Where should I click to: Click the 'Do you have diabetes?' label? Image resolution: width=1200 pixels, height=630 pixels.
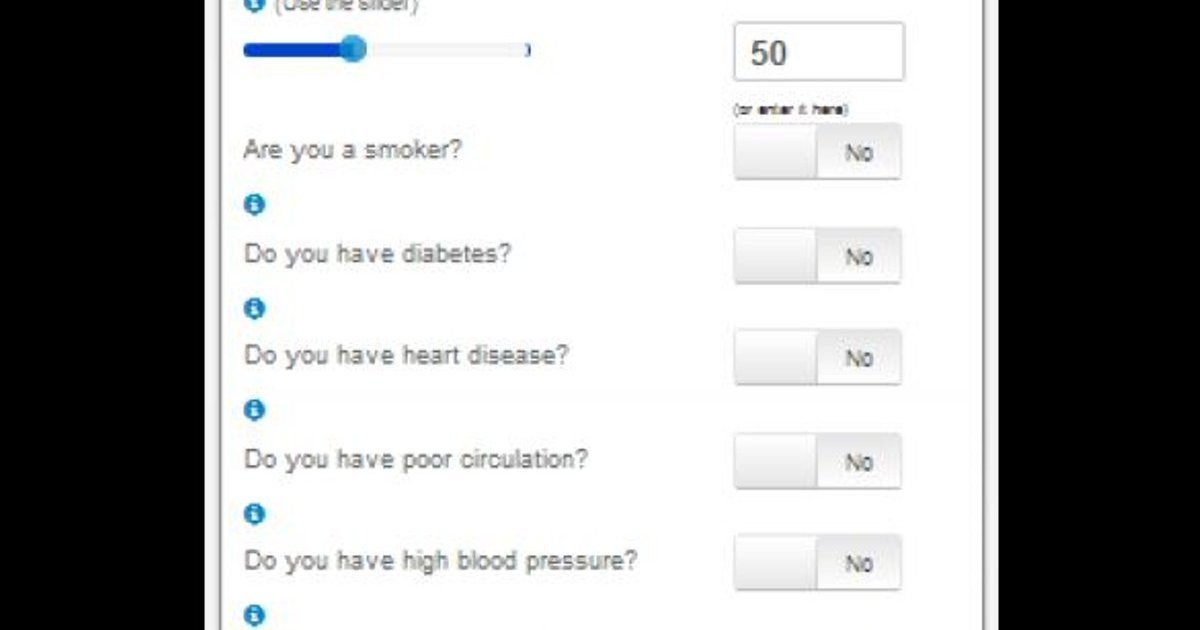coord(377,254)
